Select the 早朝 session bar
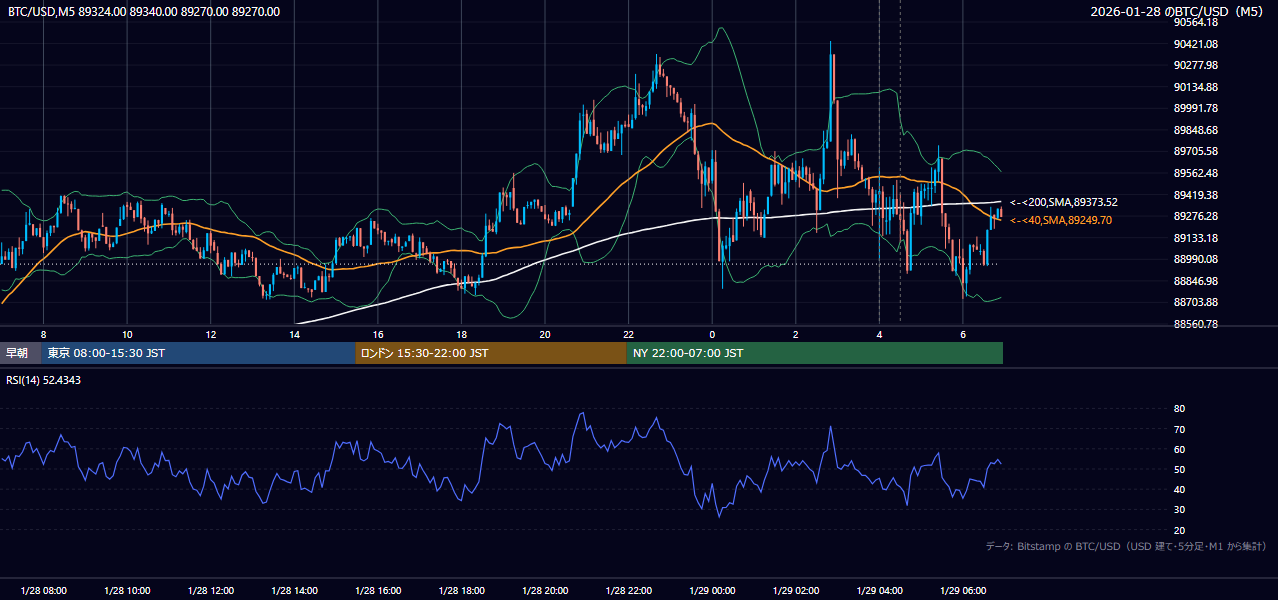The image size is (1278, 600). 21,353
